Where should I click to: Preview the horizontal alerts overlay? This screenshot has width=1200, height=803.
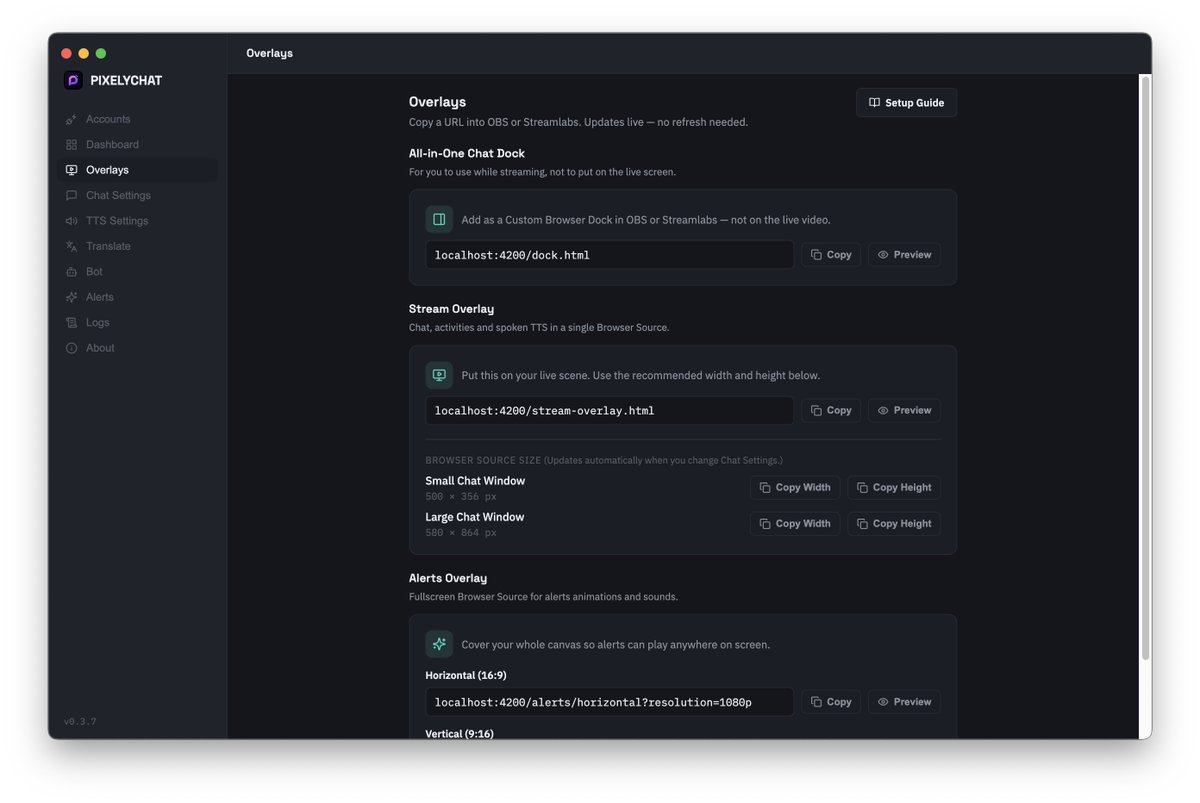(x=904, y=702)
